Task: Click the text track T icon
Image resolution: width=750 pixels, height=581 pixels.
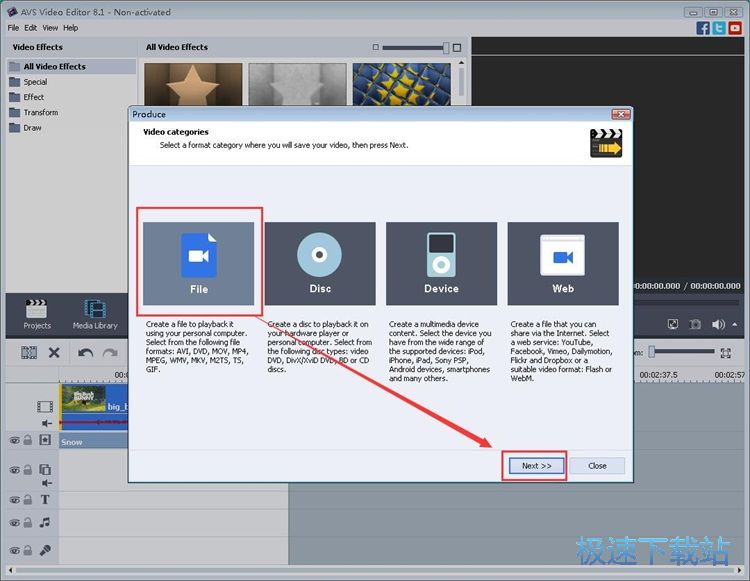Action: click(45, 500)
